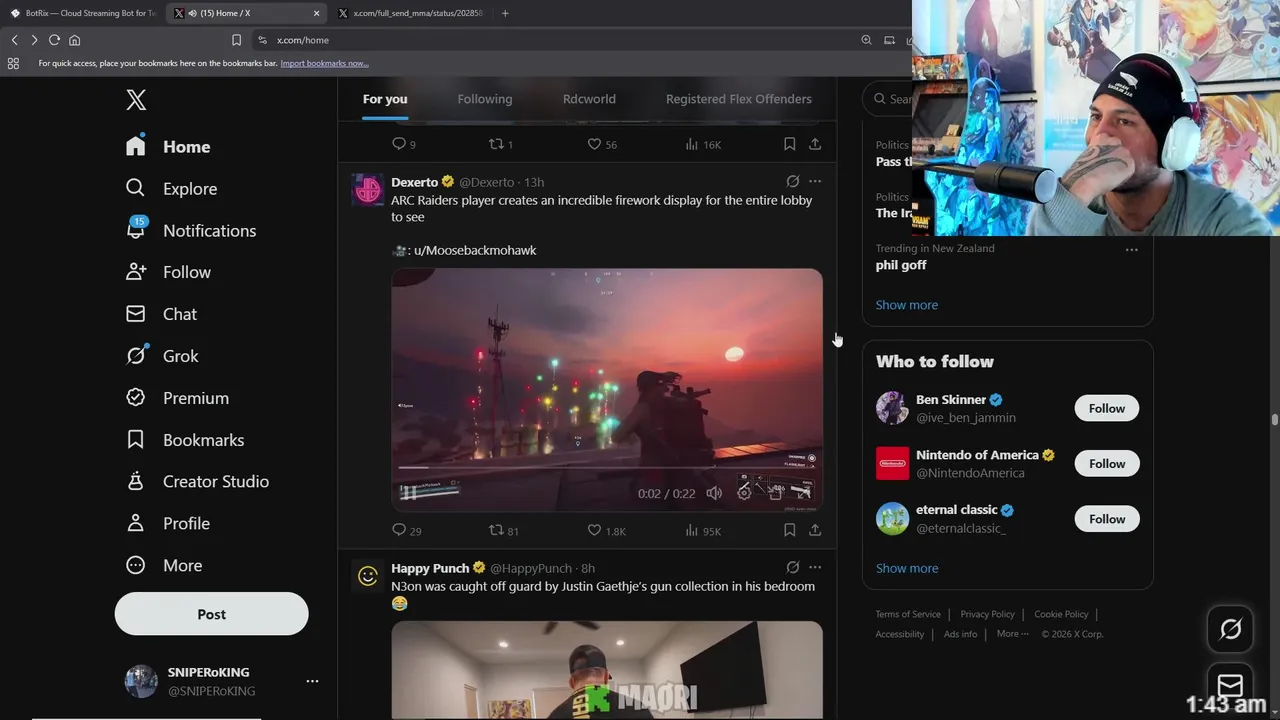Screen dimensions: 1280x720
Task: Follow Nintendo of America
Action: pos(1107,464)
